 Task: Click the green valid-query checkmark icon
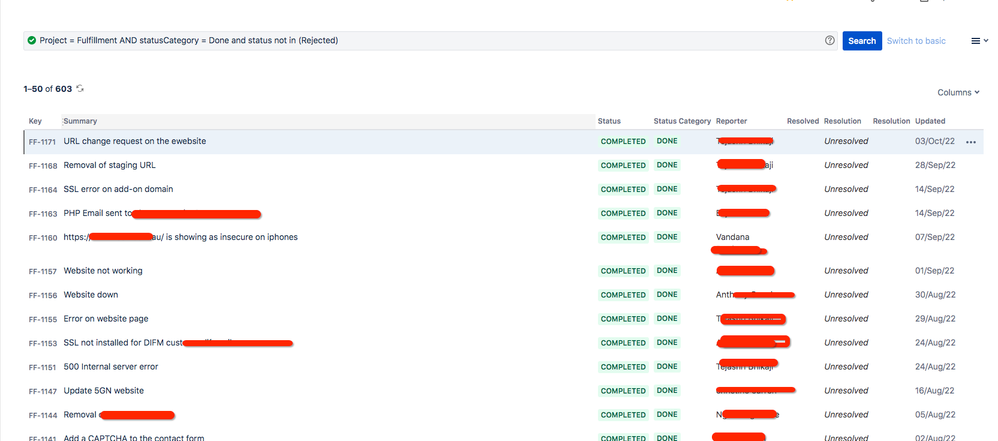click(x=32, y=40)
